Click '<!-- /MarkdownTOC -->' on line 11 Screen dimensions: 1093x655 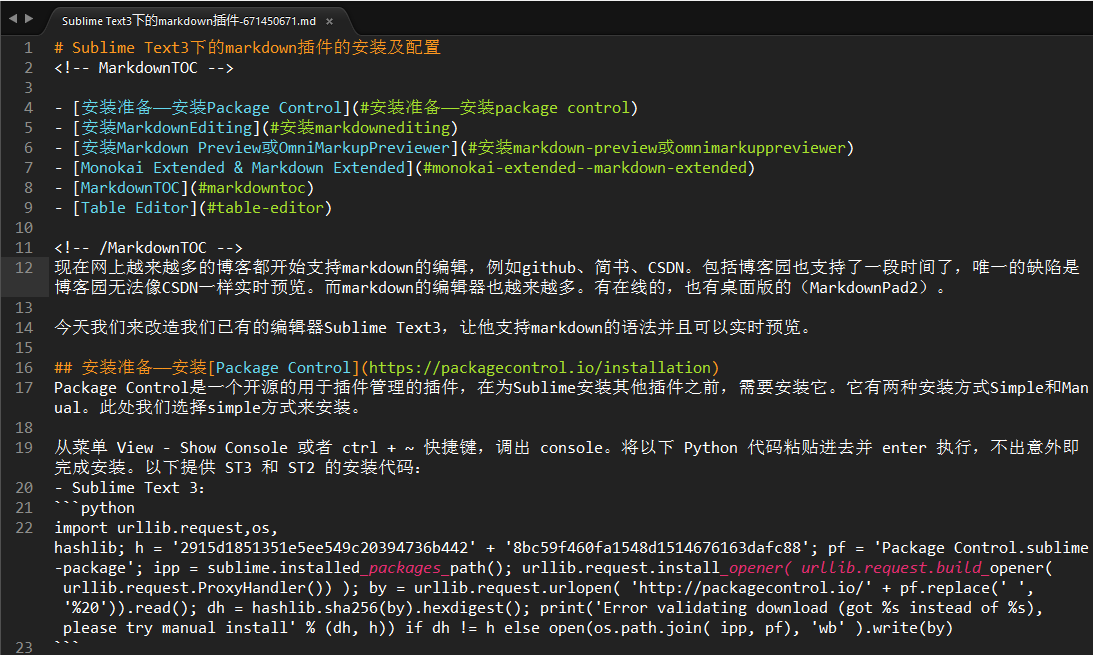pos(148,247)
